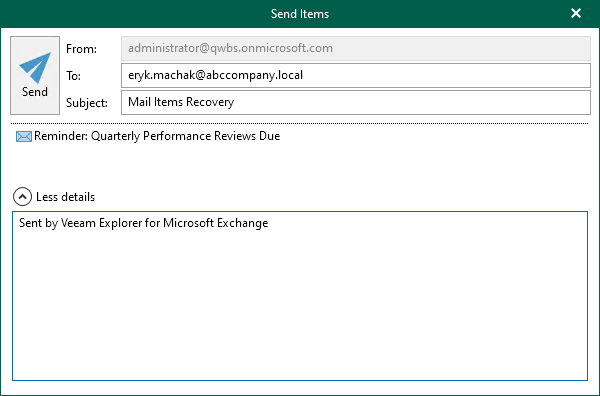Click the "To:" label
The image size is (600, 396).
[x=73, y=76]
